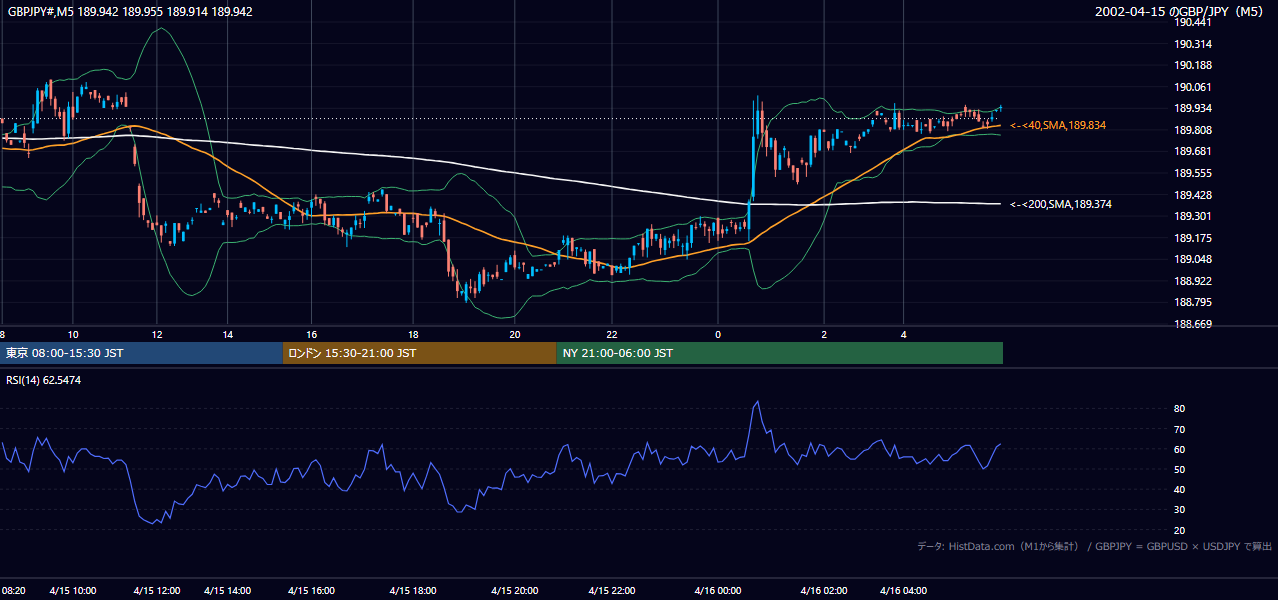This screenshot has width=1278, height=600.
Task: Click the RSI axis level 40
Action: [x=1180, y=489]
